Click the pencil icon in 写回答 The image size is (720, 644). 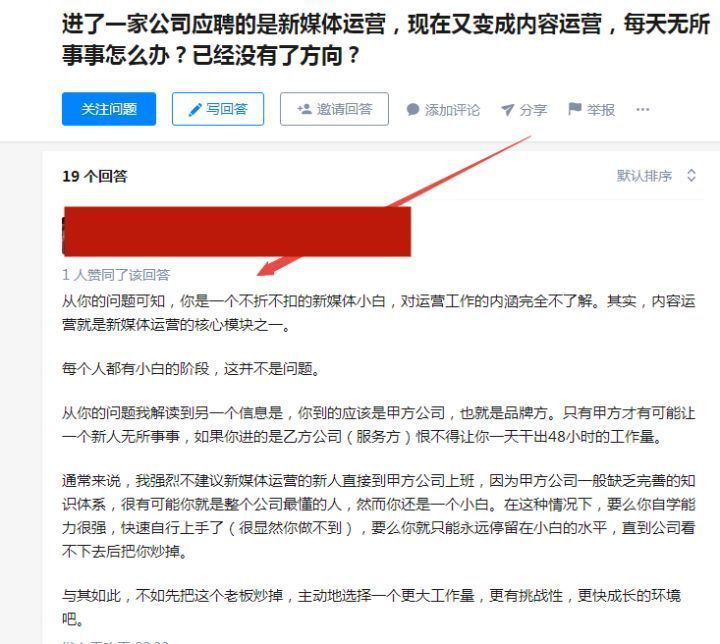195,109
